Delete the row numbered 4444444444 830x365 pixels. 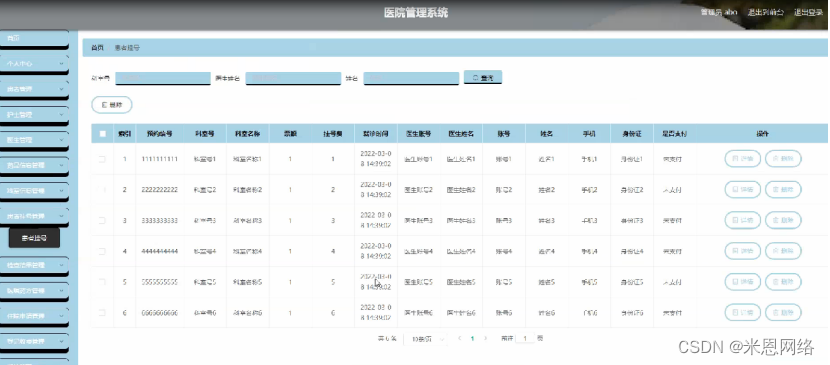tap(783, 251)
